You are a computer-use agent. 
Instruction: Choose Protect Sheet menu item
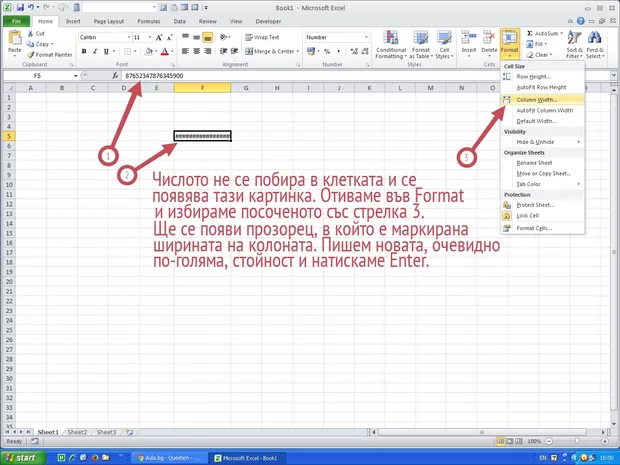542,205
